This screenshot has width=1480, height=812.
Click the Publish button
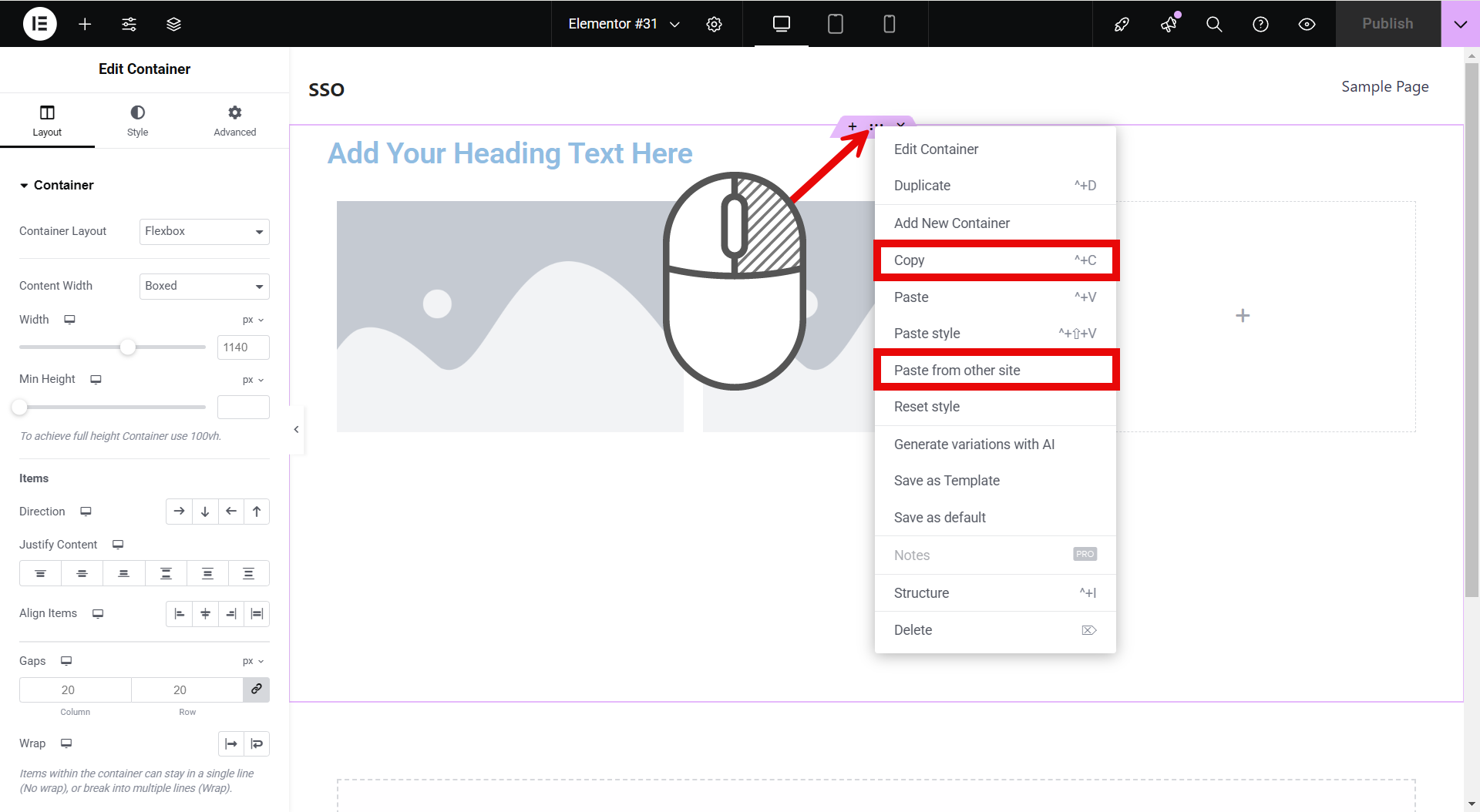[x=1387, y=24]
